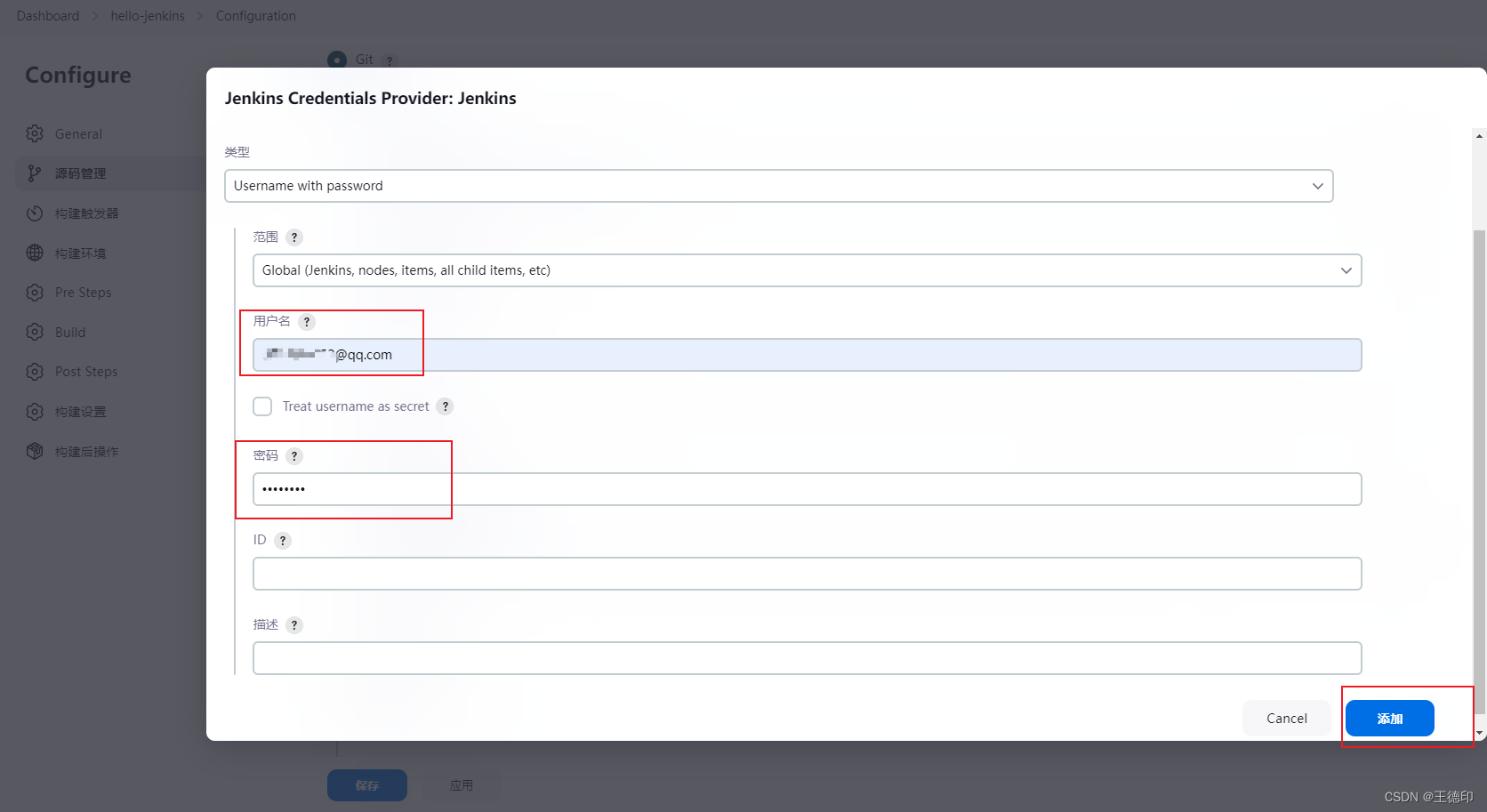Open help for ID field
Screen dimensions: 1487x812
(x=283, y=541)
